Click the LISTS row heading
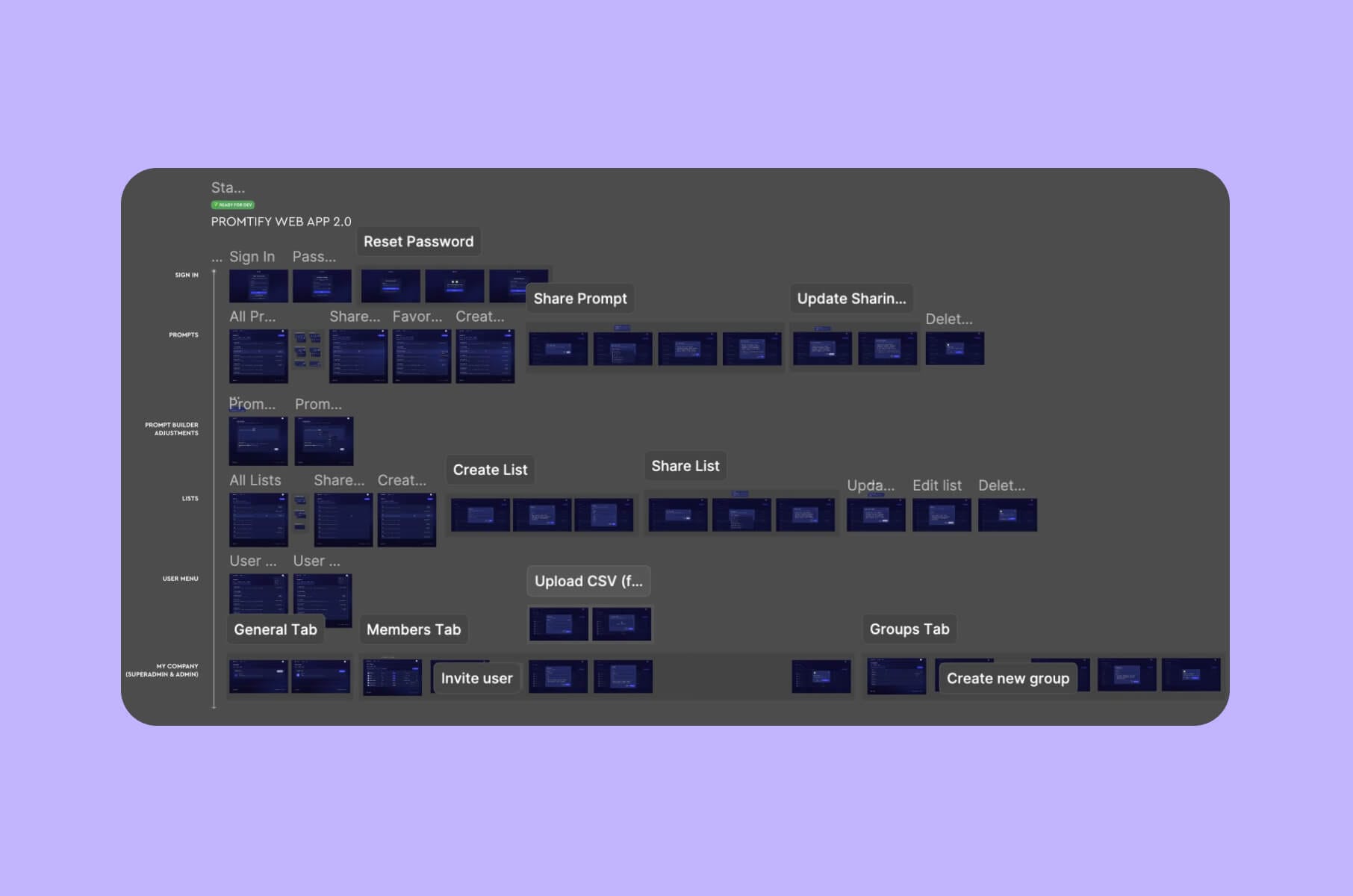Image resolution: width=1353 pixels, height=896 pixels. pyautogui.click(x=190, y=498)
